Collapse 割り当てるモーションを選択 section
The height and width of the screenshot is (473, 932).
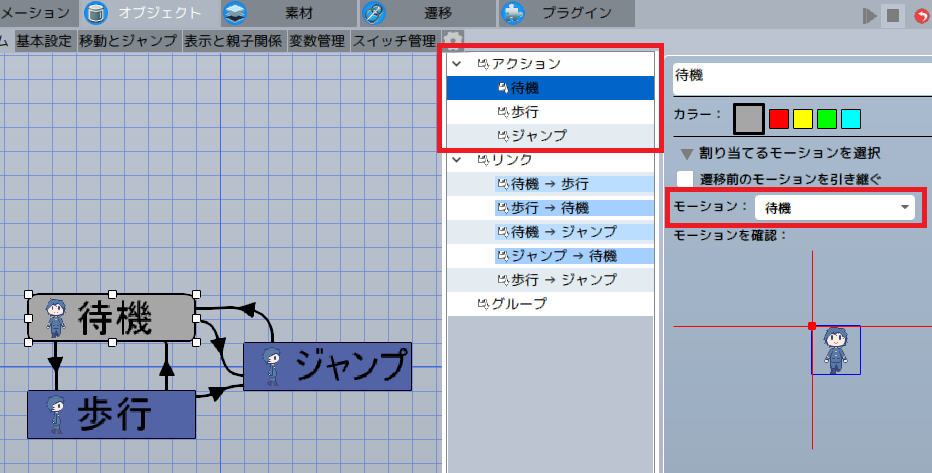(687, 154)
